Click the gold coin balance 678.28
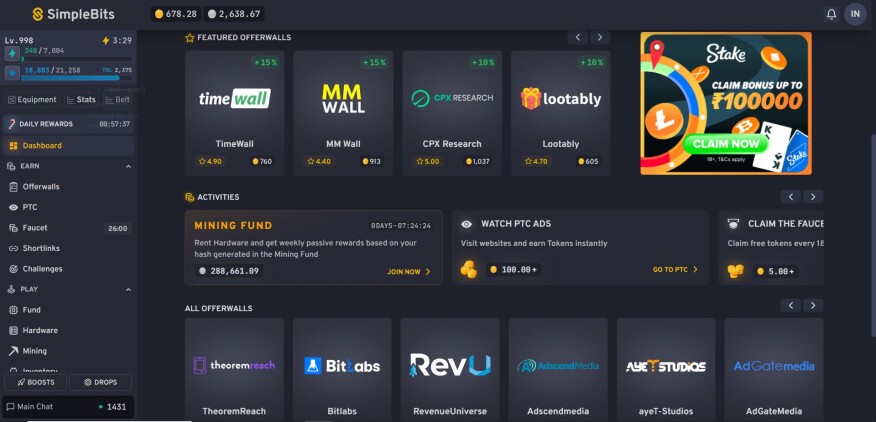 pyautogui.click(x=175, y=14)
